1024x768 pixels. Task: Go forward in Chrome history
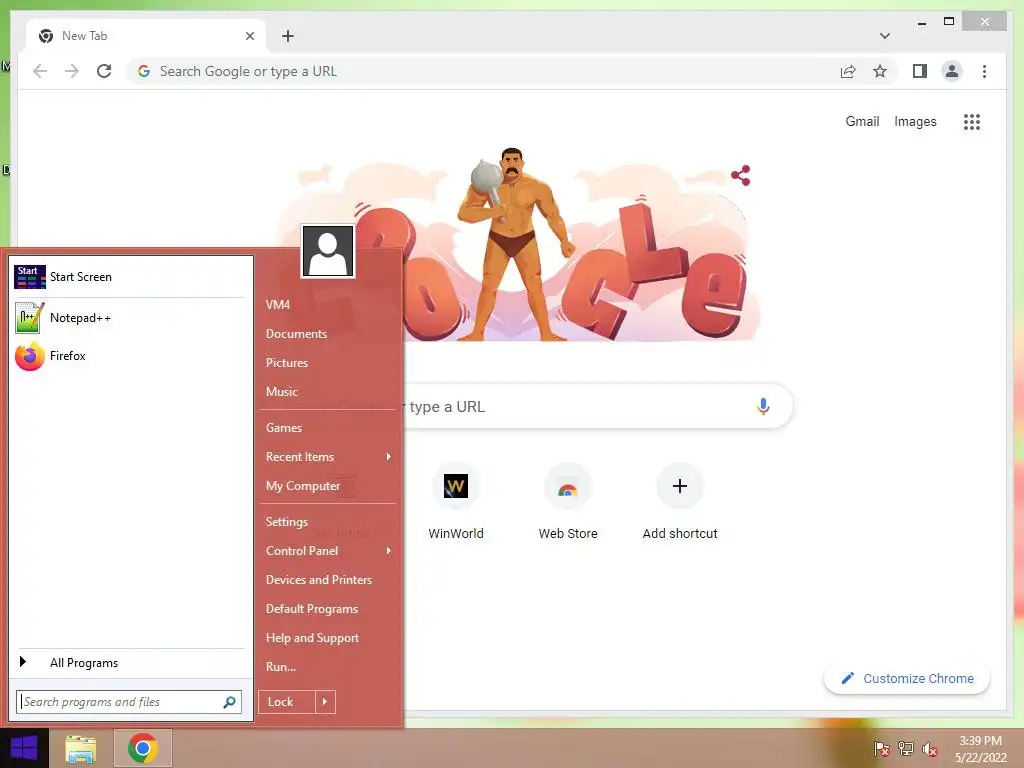(x=72, y=71)
